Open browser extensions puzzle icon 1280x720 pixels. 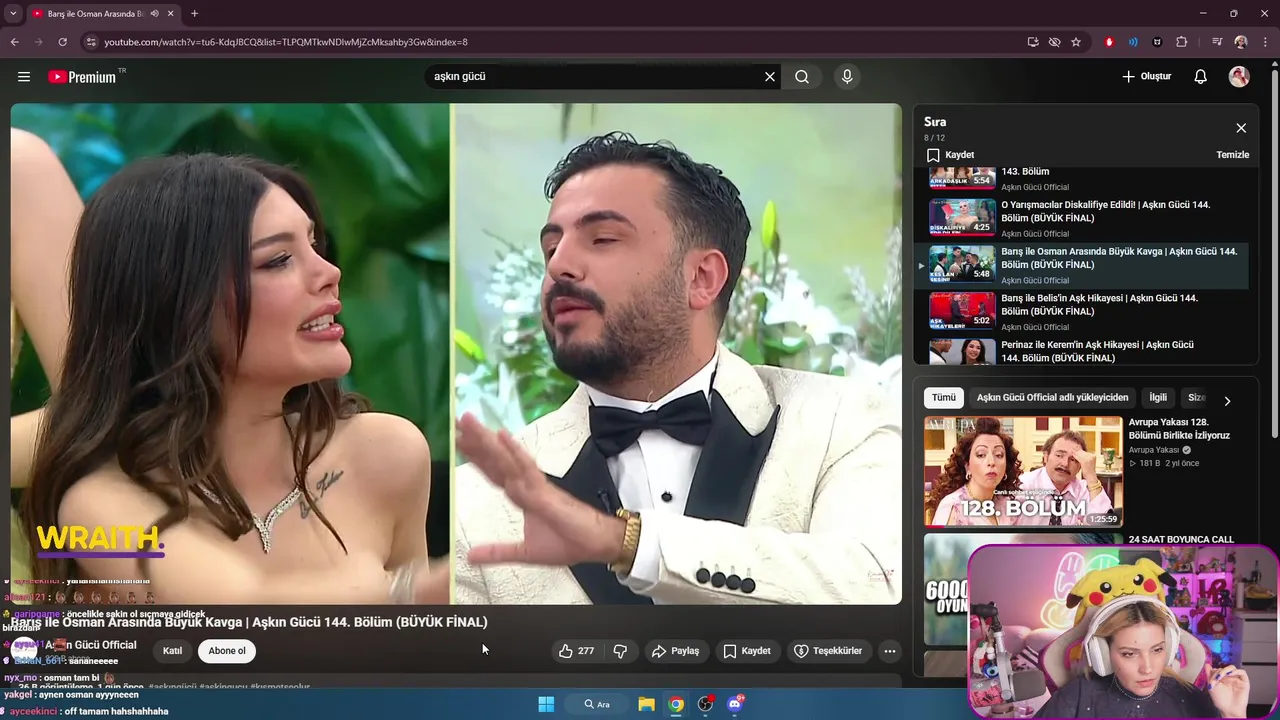1182,42
